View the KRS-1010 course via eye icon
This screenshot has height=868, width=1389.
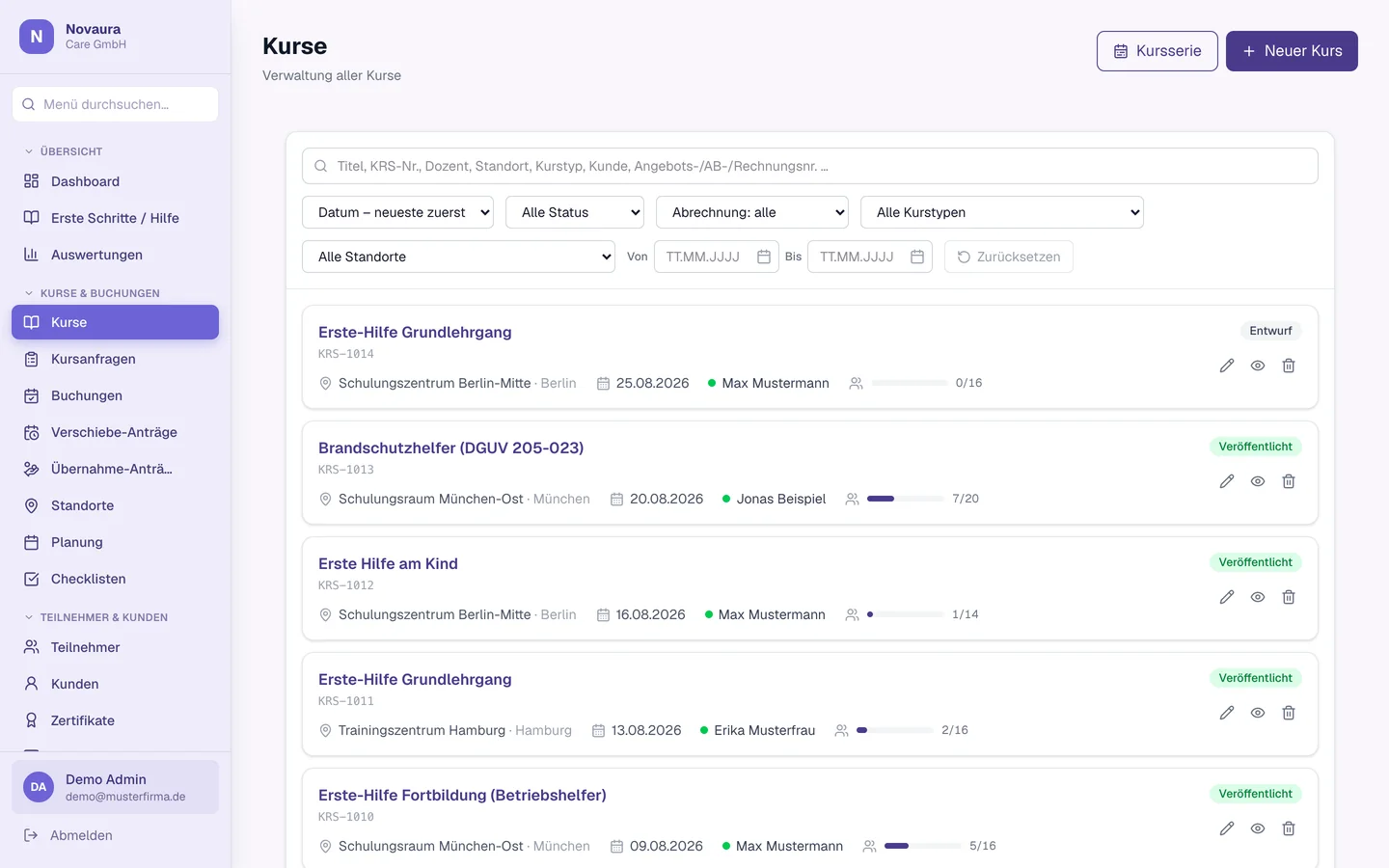(x=1258, y=828)
